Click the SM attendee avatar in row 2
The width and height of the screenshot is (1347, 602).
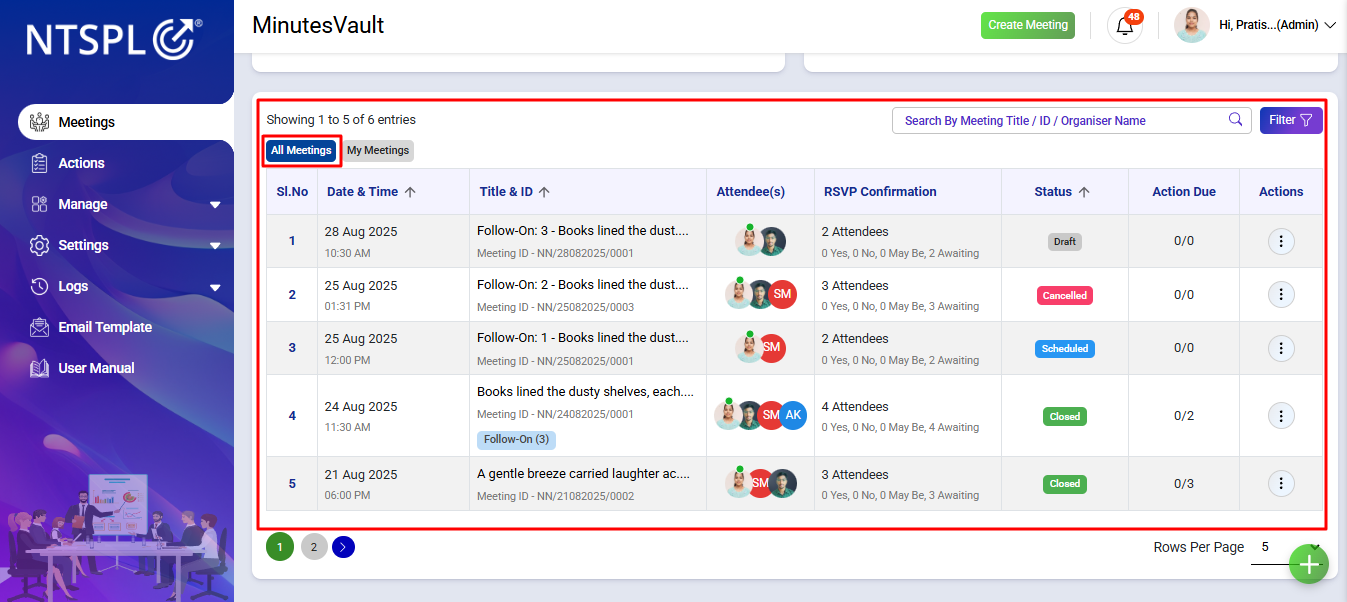click(782, 294)
